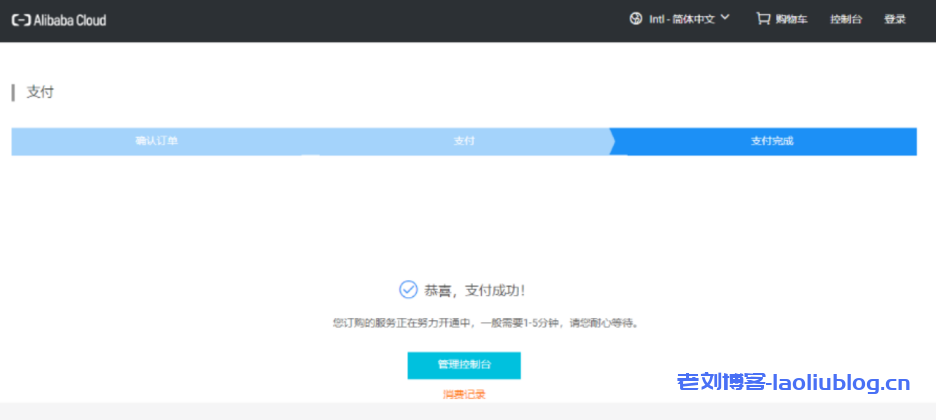Open the 购物车 link in header
This screenshot has width=936, height=420.
(x=791, y=19)
